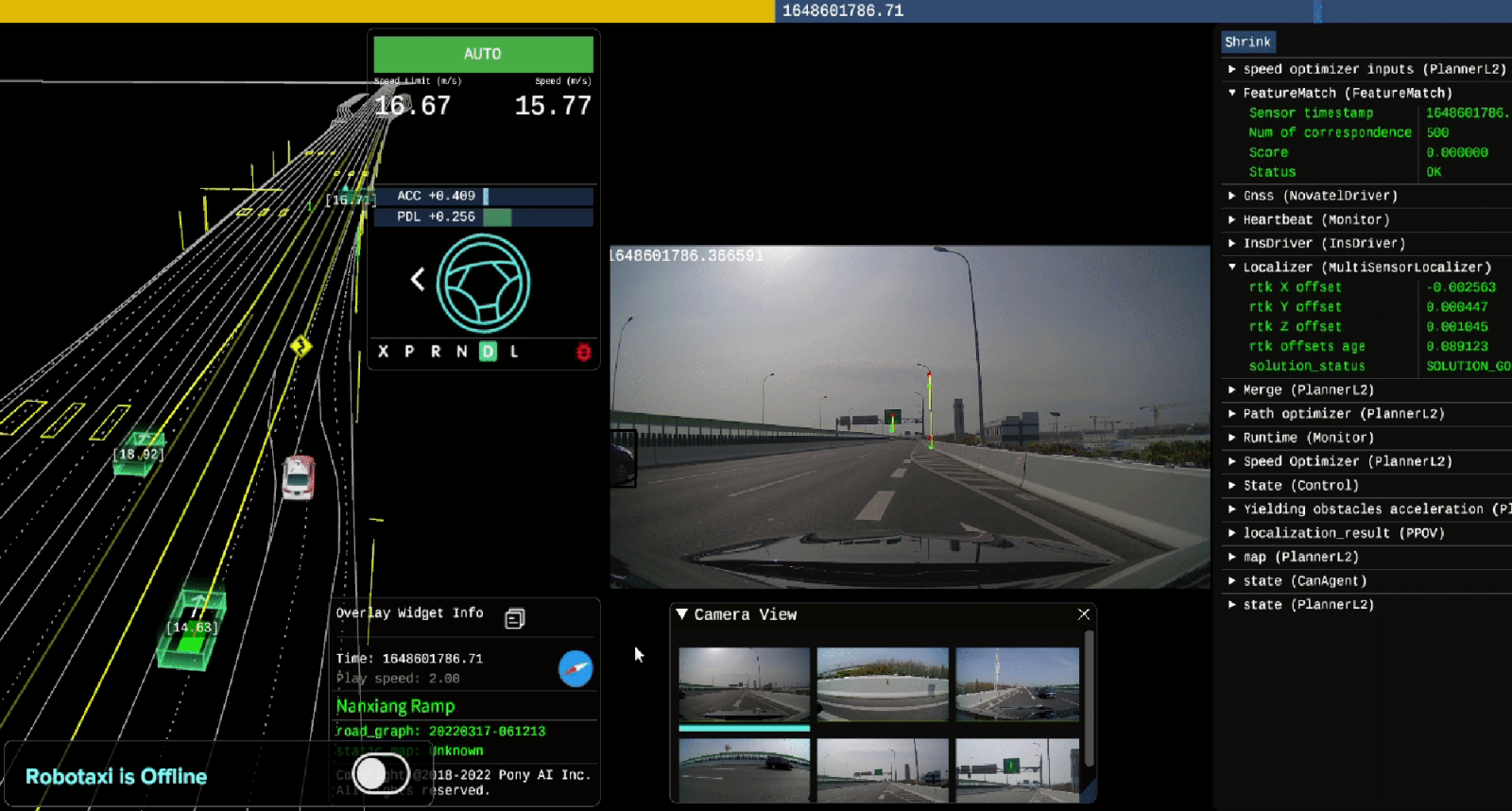1512x811 pixels.
Task: Click the red bug icon
Action: pos(583,352)
